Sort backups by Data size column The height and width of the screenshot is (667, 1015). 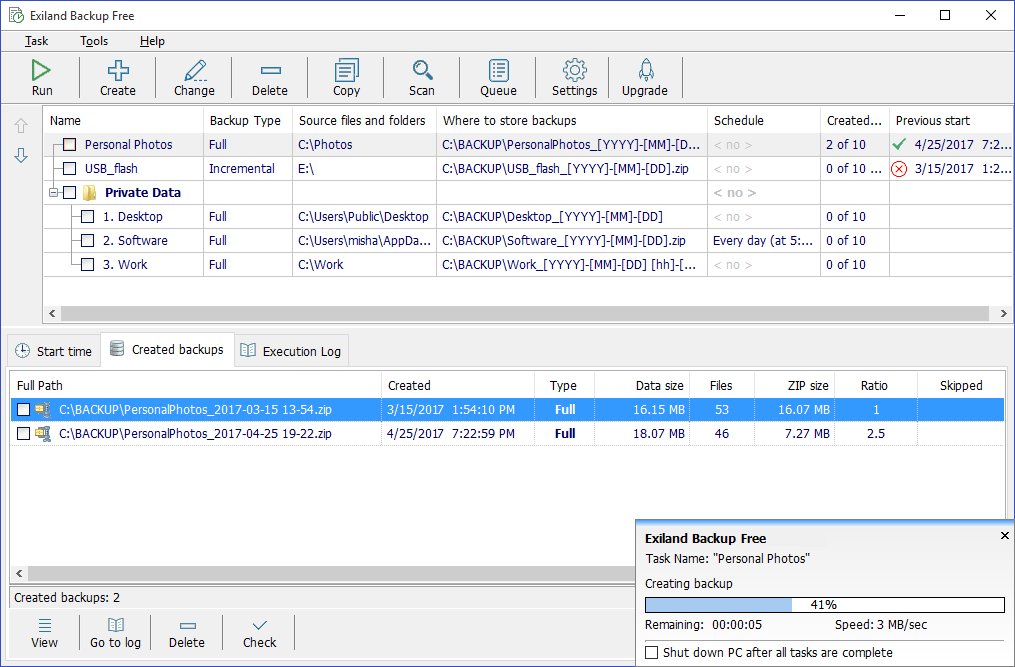642,386
